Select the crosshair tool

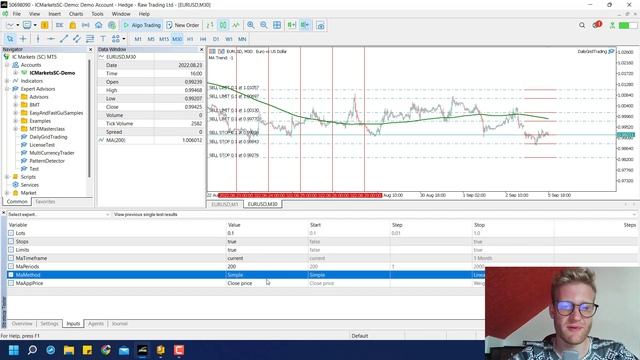23,39
